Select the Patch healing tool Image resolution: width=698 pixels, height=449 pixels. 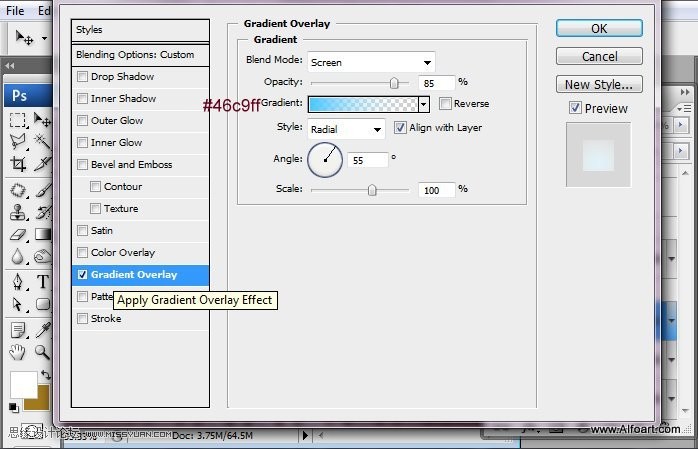tap(18, 190)
